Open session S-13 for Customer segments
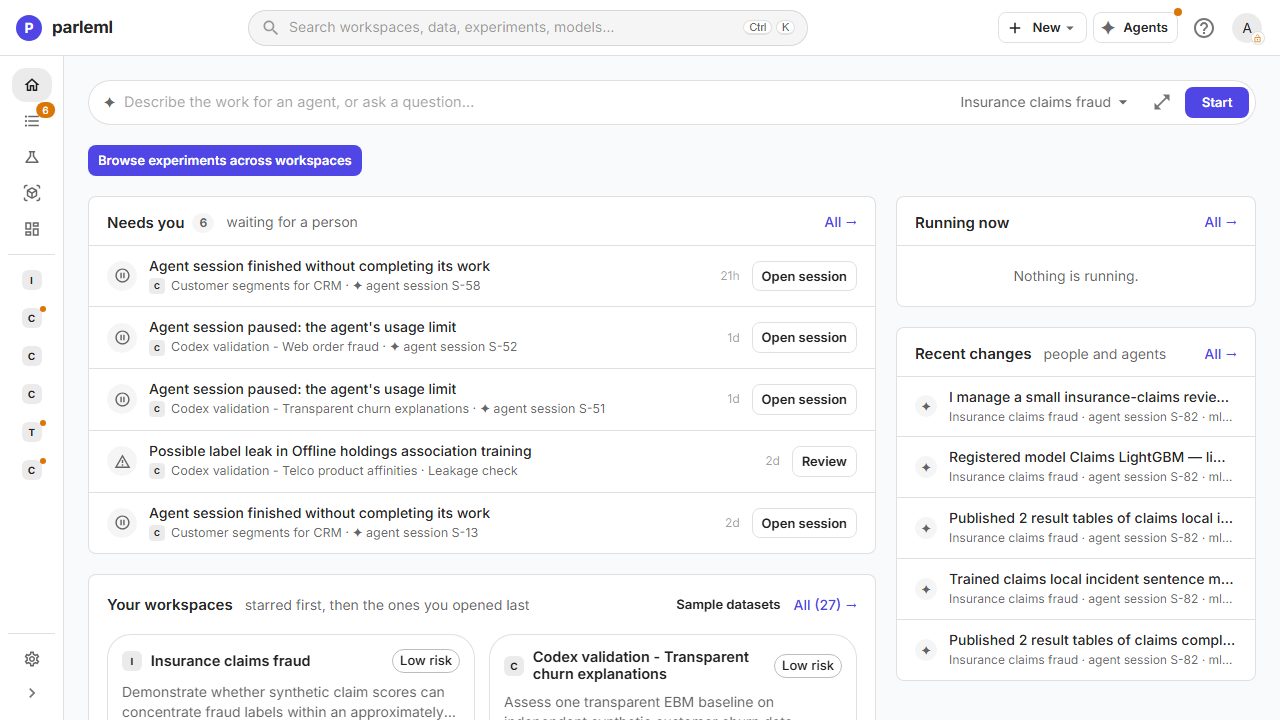This screenshot has height=720, width=1280. coord(804,523)
